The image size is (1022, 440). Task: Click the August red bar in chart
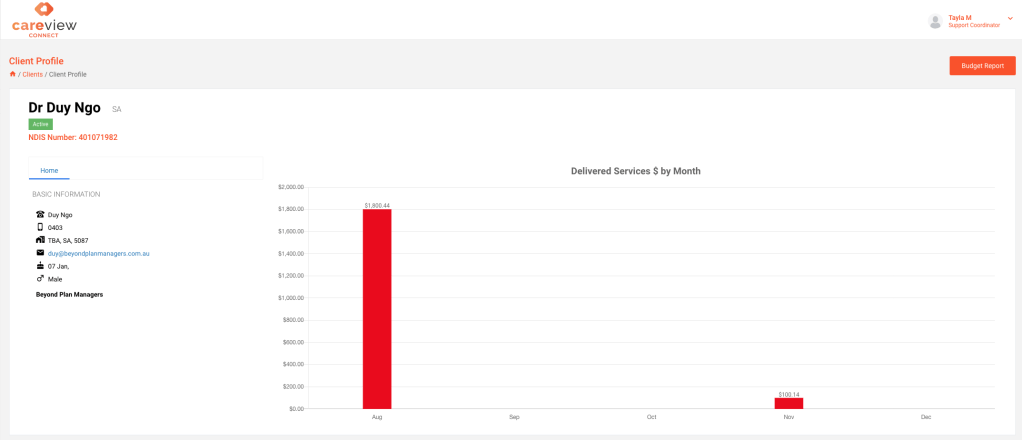tap(377, 308)
